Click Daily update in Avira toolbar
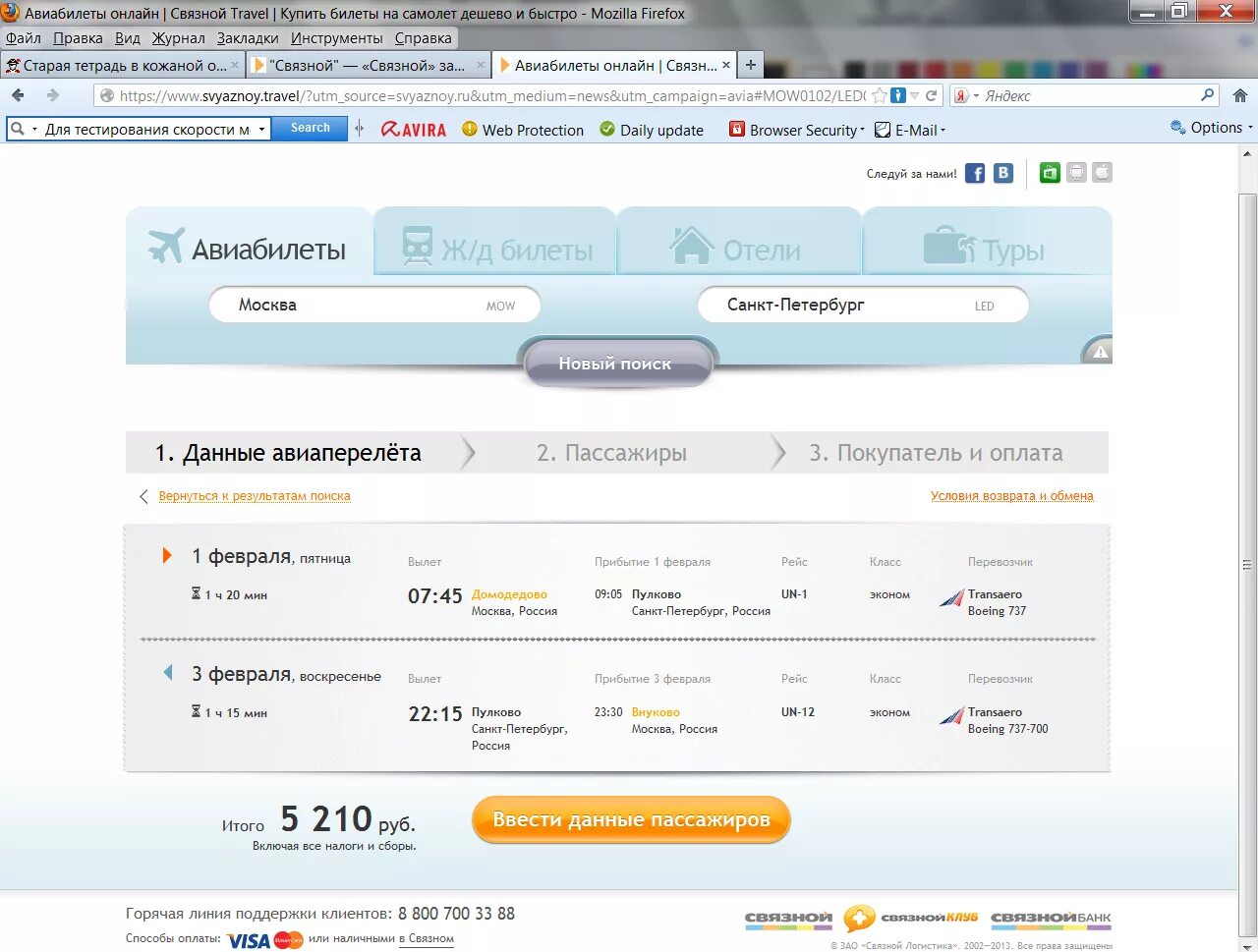The width and height of the screenshot is (1258, 952). 652,130
